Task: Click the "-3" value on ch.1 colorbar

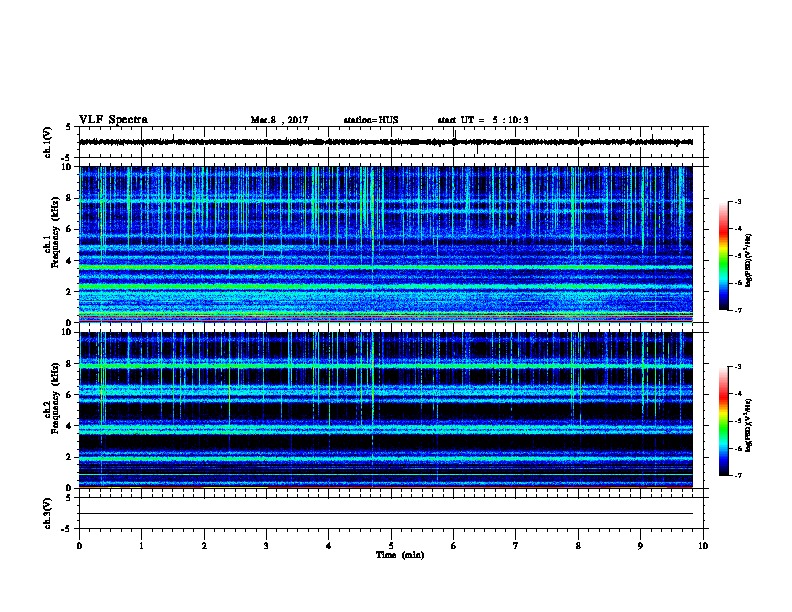Action: coord(737,201)
